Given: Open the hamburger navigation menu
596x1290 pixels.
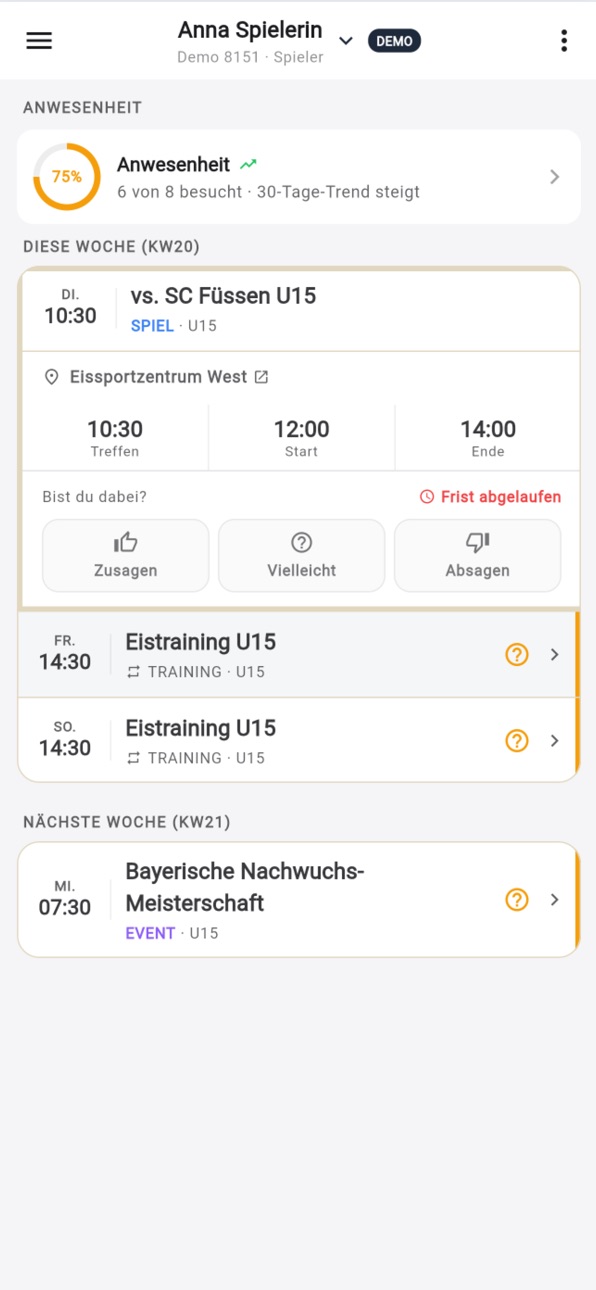Looking at the screenshot, I should (x=39, y=40).
